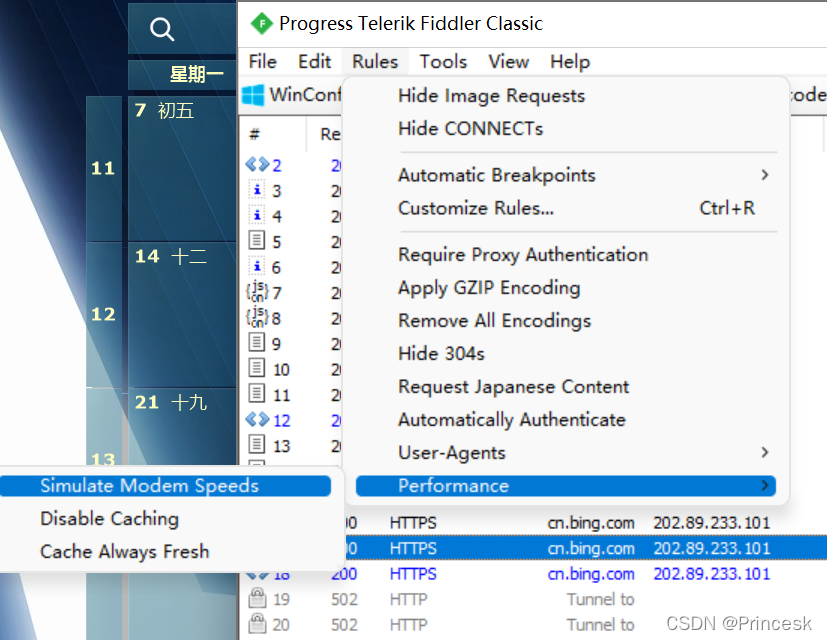This screenshot has width=827, height=640.
Task: Select session 13 document icon
Action: pyautogui.click(x=257, y=445)
